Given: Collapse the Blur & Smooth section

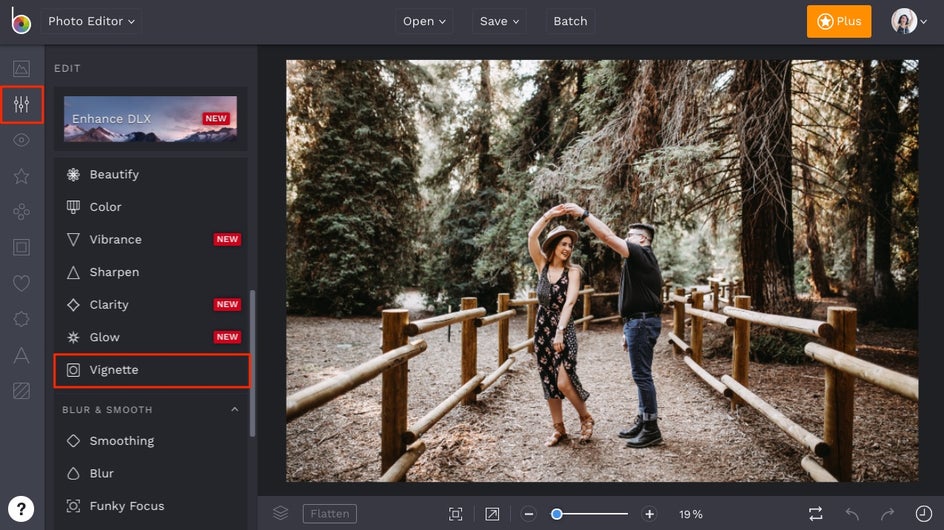Looking at the screenshot, I should click(x=235, y=409).
